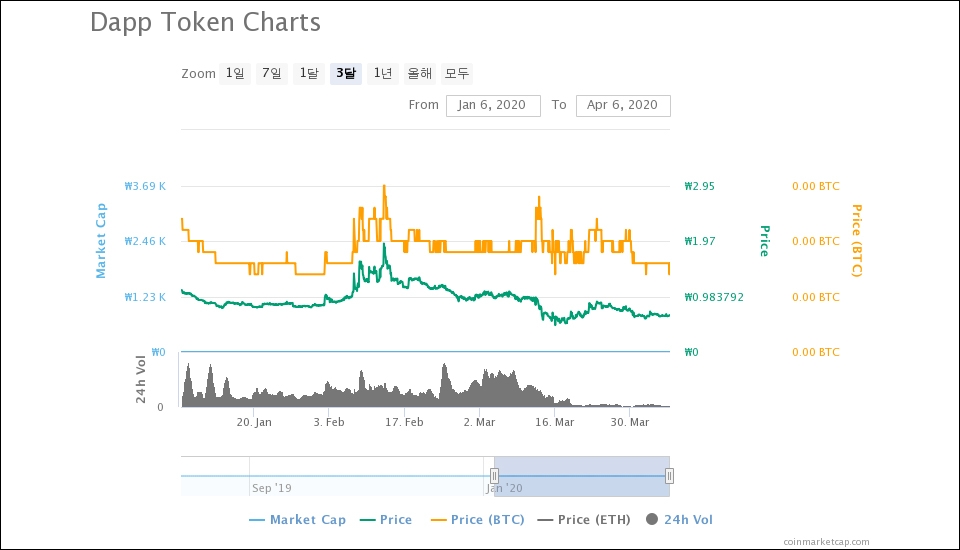This screenshot has width=960, height=550.
Task: Show all data with 모두 zoom
Action: pos(457,73)
